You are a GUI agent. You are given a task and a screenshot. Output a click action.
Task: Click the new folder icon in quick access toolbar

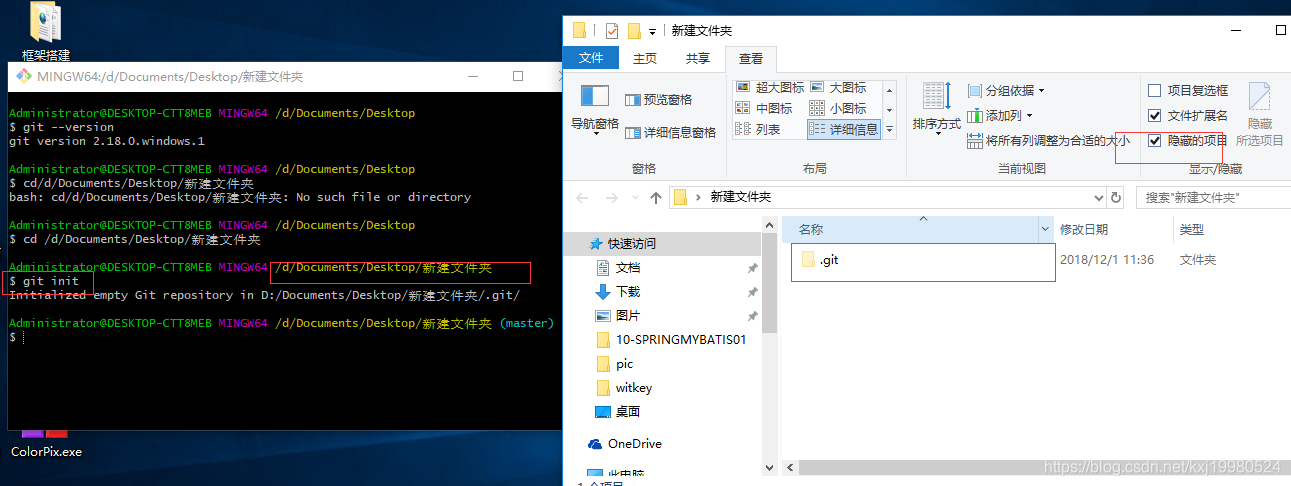coord(634,31)
